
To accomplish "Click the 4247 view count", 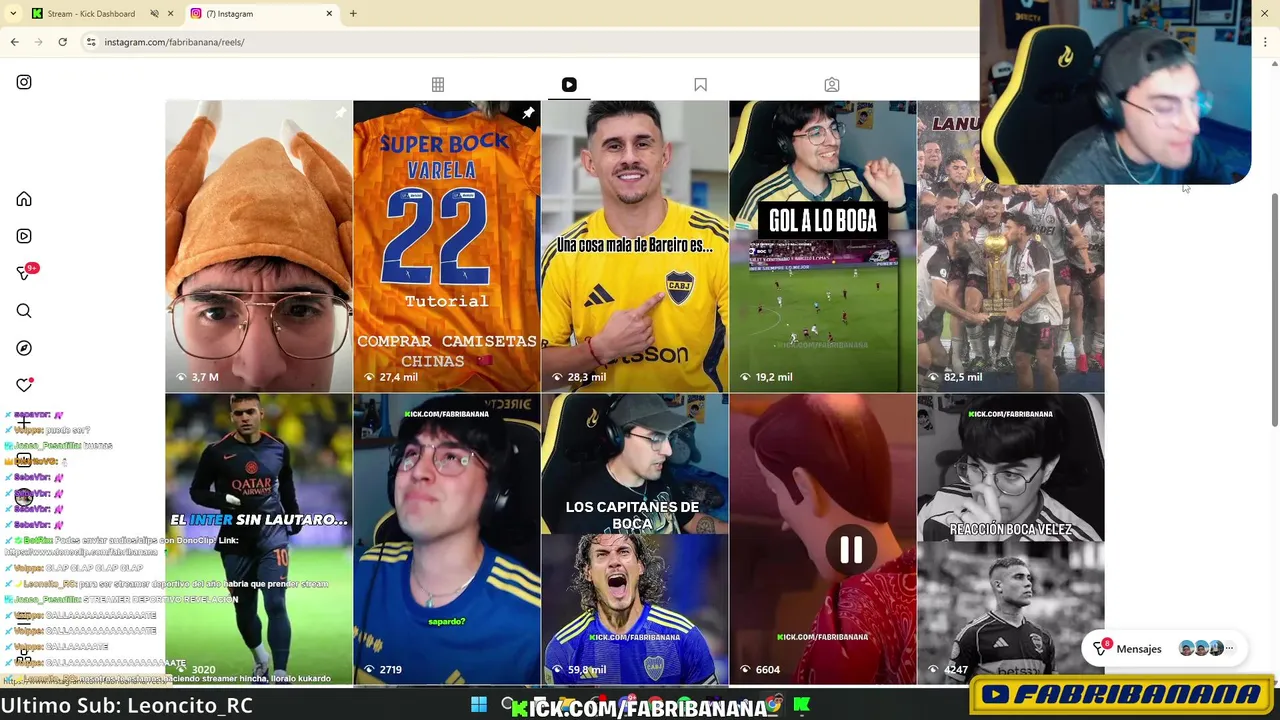I will [x=947, y=670].
